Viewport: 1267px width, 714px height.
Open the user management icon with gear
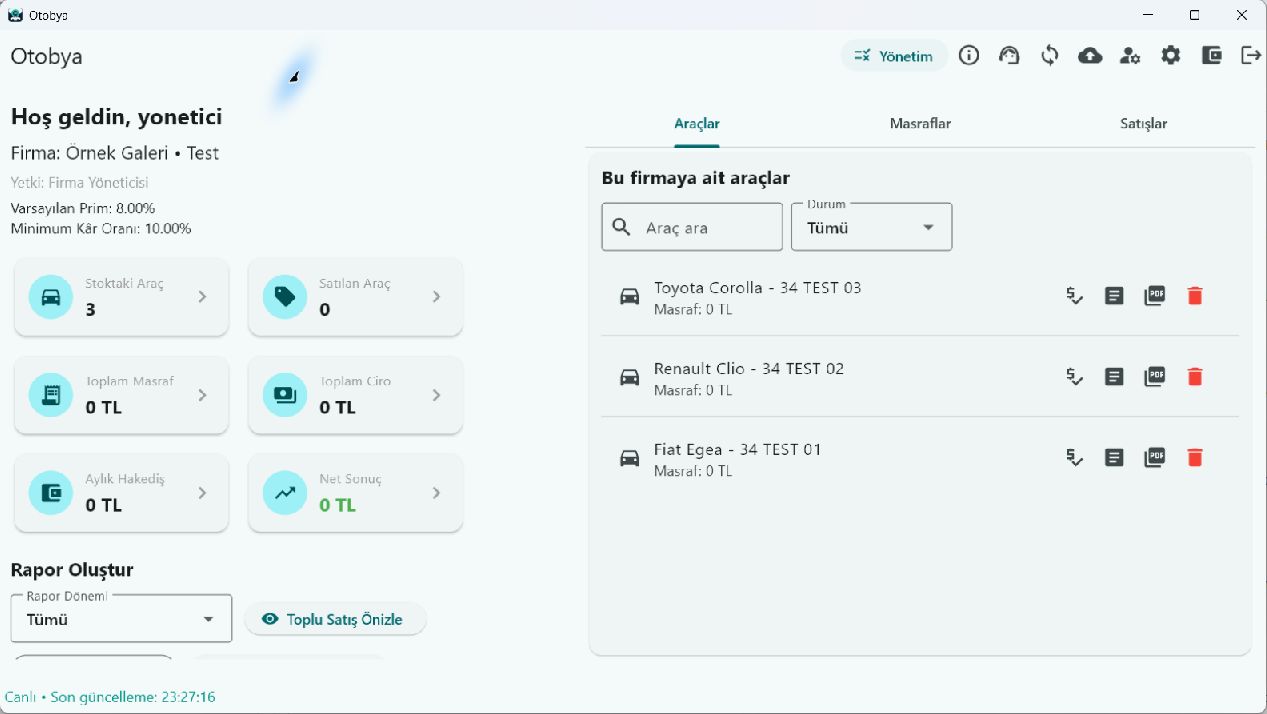pos(1130,56)
